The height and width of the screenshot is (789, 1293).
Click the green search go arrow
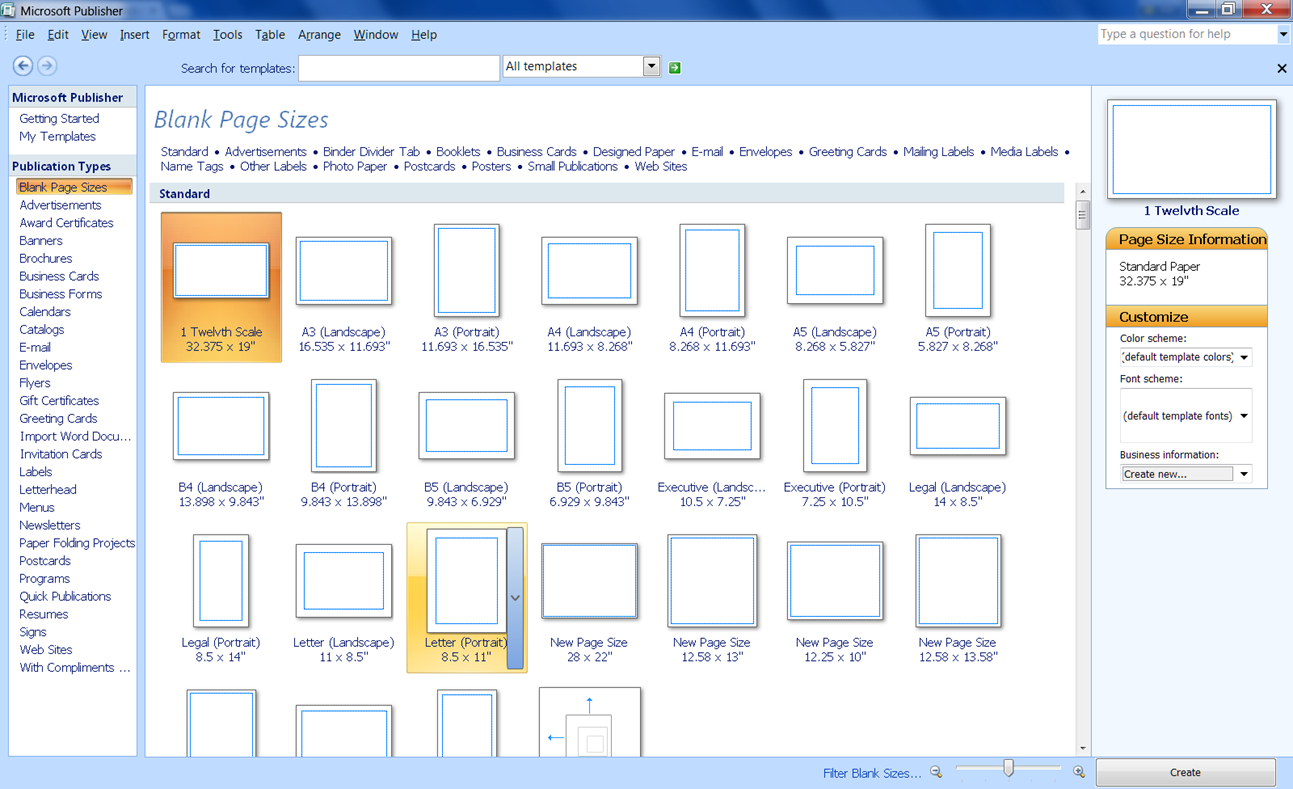pos(675,67)
